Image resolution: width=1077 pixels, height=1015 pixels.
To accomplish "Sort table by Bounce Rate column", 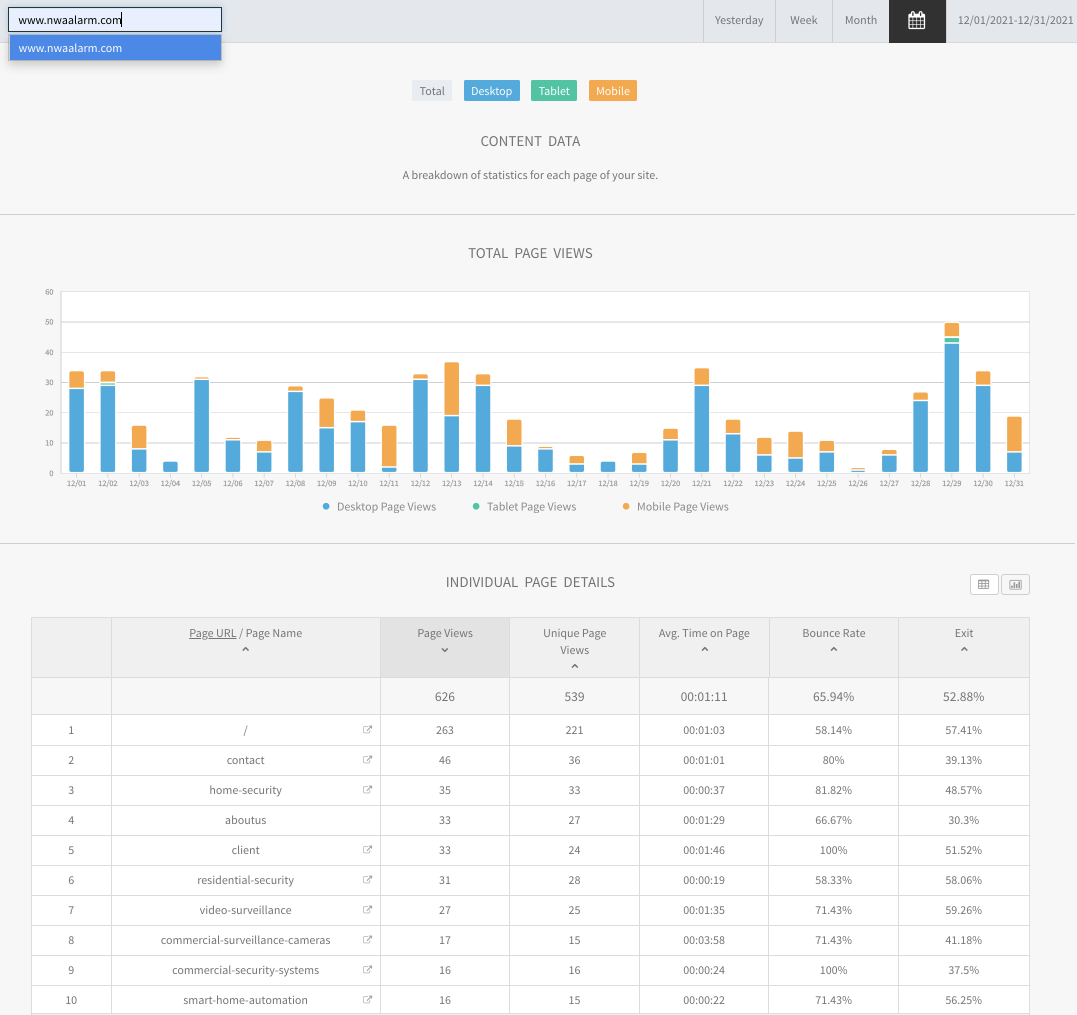I will click(x=833, y=640).
